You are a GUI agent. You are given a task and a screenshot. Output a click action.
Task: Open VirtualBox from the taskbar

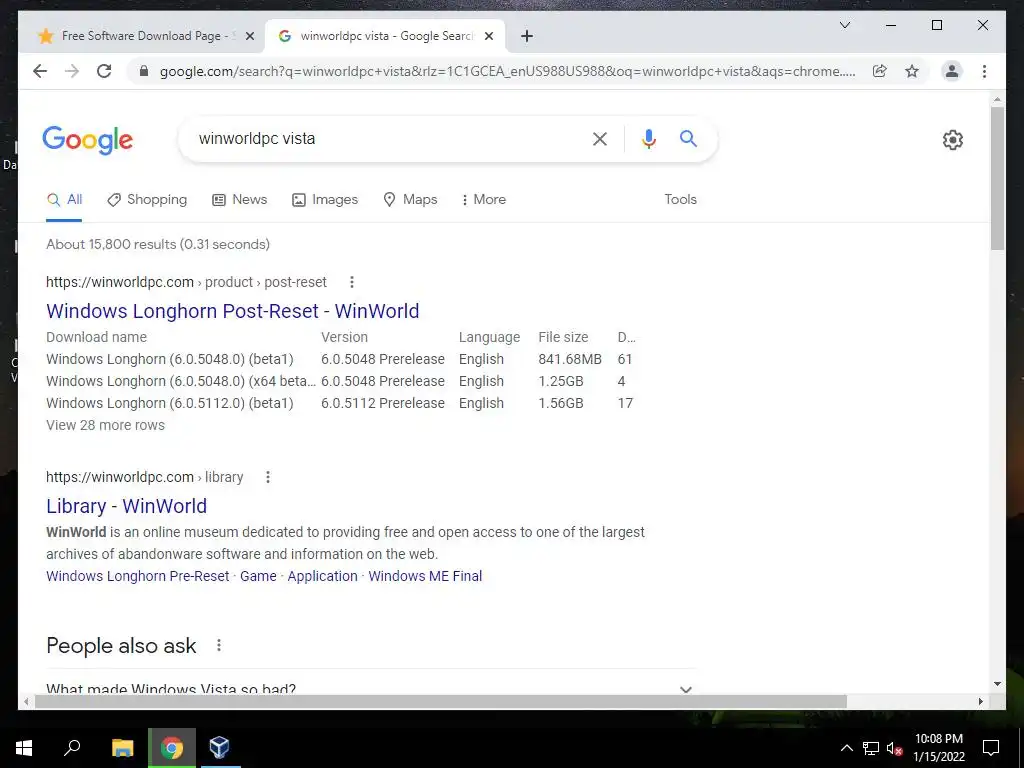point(219,747)
